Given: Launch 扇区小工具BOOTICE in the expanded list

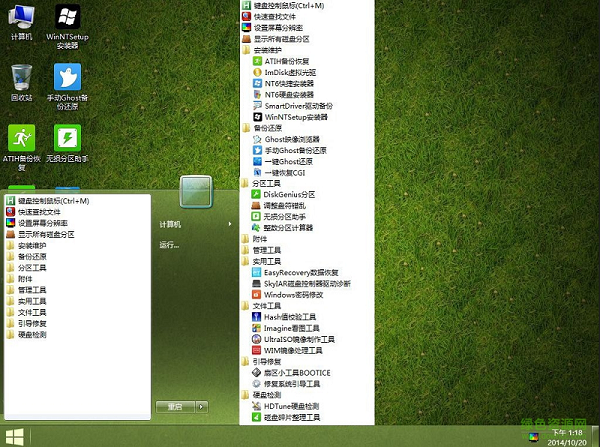Looking at the screenshot, I should (x=291, y=373).
